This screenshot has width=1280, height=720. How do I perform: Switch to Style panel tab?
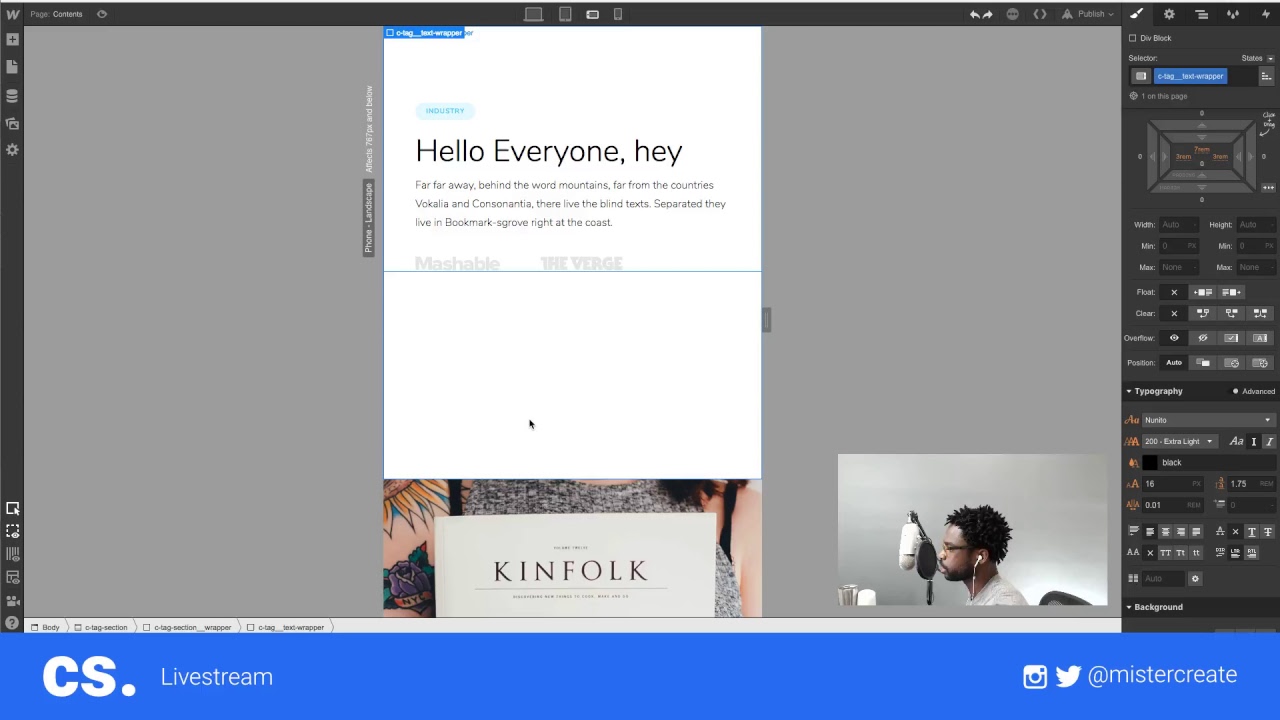point(1137,14)
